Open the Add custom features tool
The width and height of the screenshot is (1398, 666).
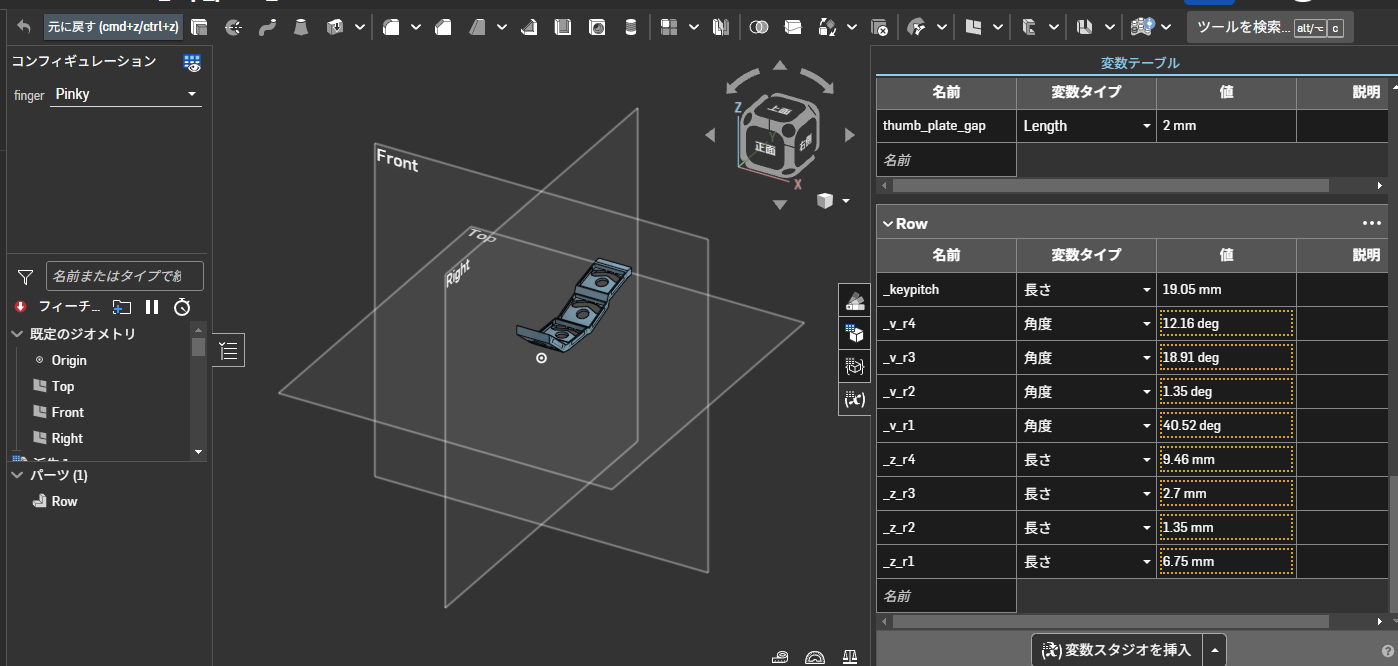(1141, 27)
